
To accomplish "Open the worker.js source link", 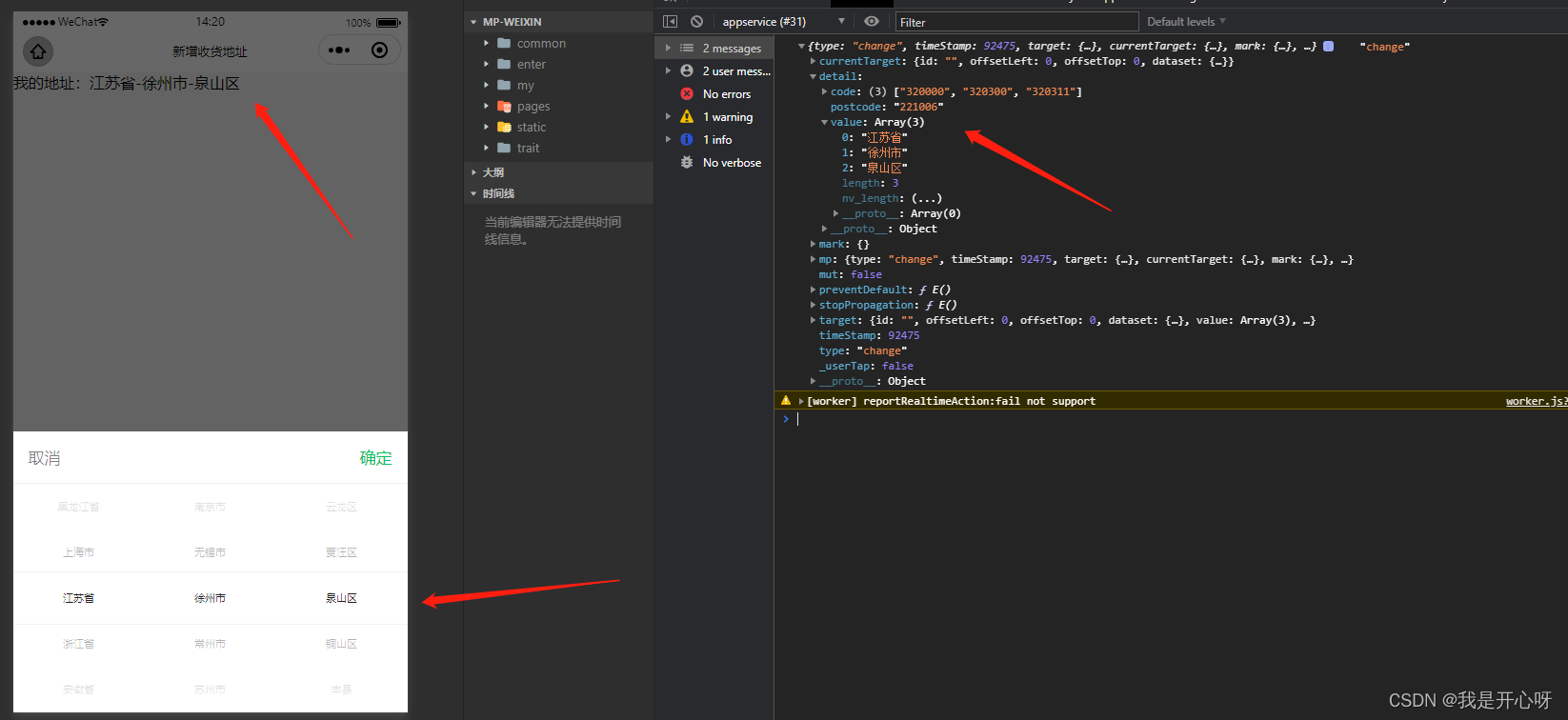I will pos(1535,401).
